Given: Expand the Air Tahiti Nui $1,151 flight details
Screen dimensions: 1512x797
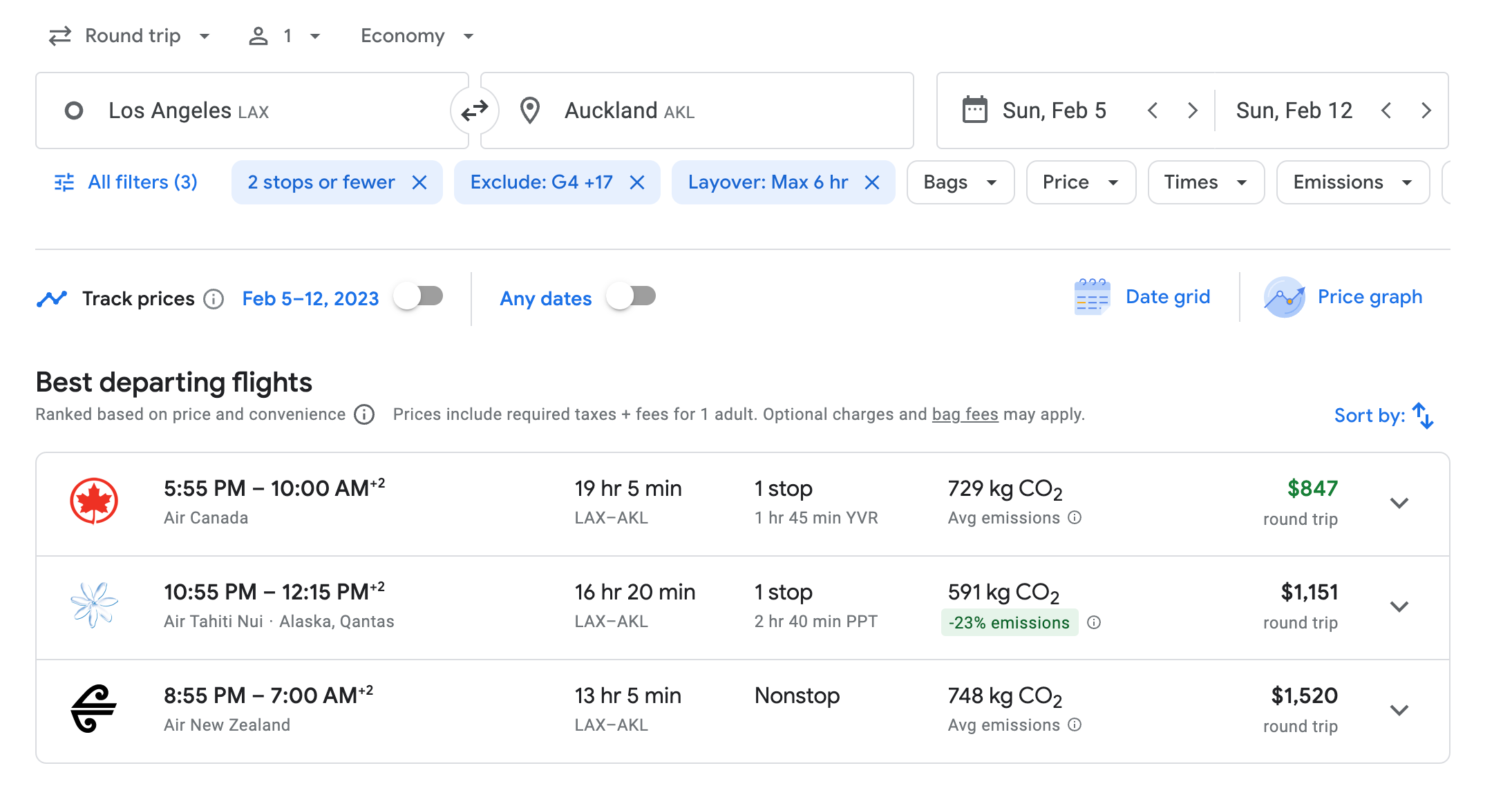Looking at the screenshot, I should click(x=1399, y=606).
